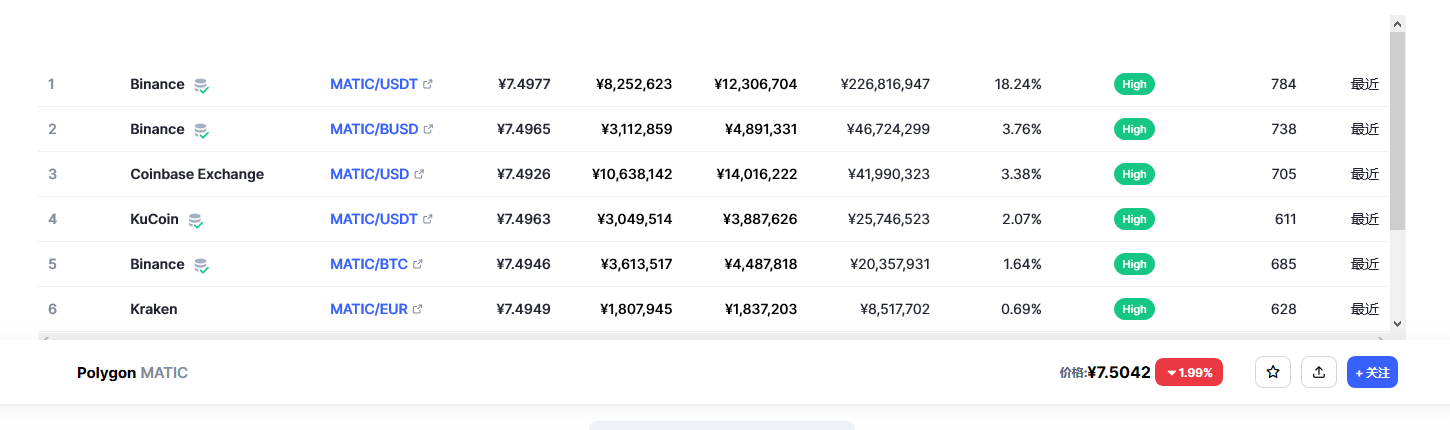Open external link icon next to MATIC/EUR

click(x=417, y=309)
